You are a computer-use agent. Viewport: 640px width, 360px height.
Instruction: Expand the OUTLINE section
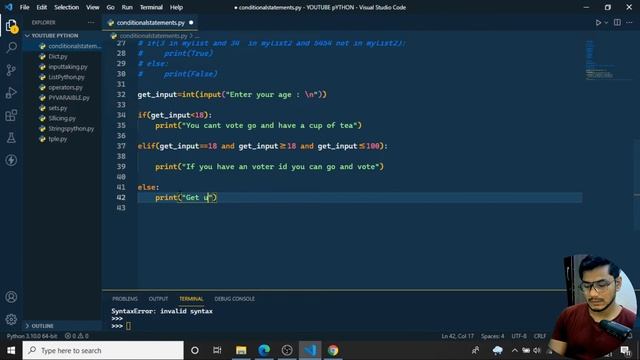click(x=42, y=326)
